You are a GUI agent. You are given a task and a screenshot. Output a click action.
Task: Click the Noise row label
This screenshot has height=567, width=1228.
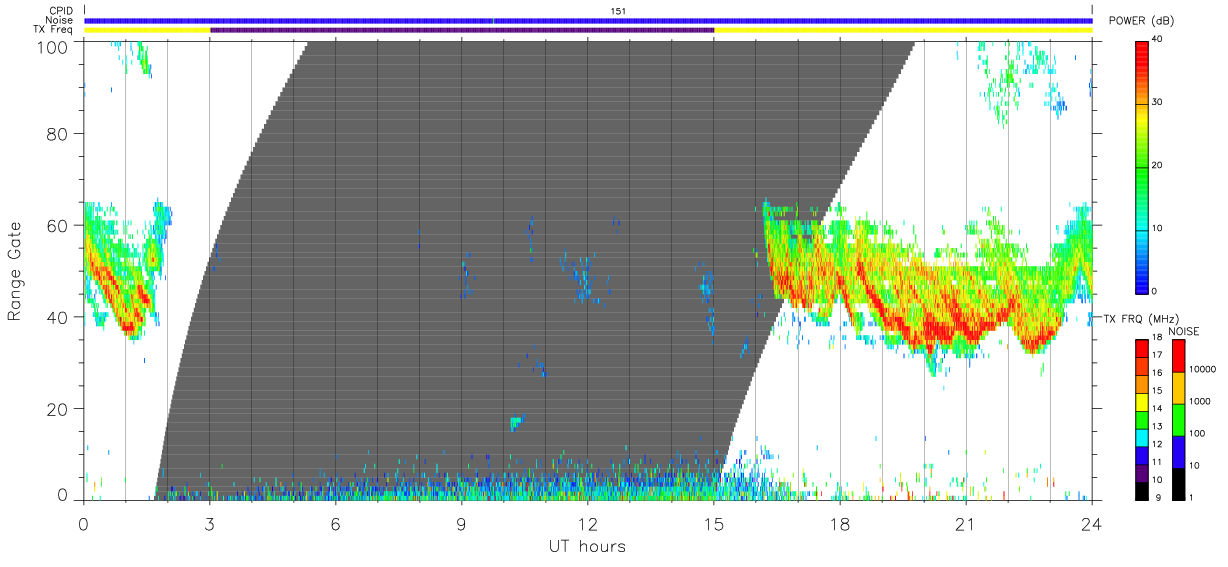(60, 20)
